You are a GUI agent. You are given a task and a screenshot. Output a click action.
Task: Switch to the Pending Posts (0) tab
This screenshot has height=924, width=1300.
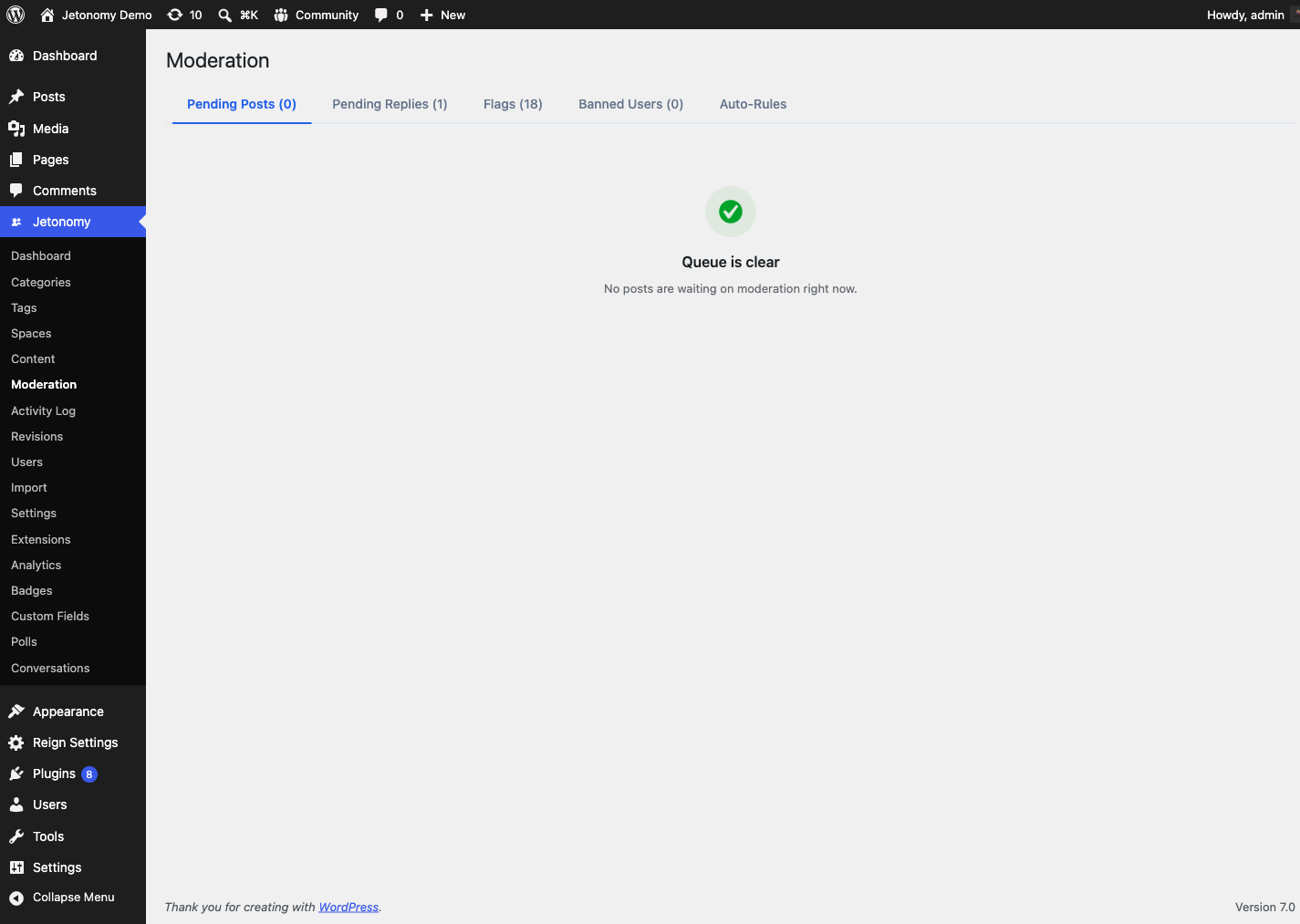coord(242,104)
